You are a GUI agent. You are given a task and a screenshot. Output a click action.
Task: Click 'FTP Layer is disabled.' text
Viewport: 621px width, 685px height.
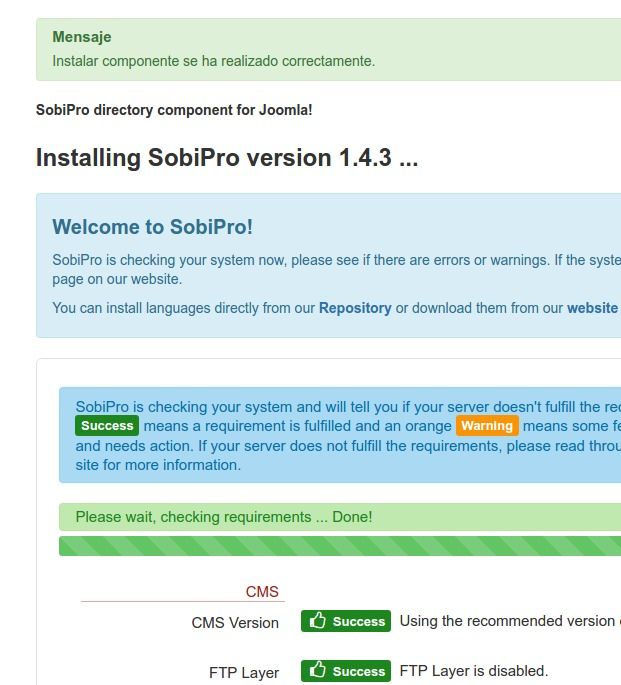click(473, 671)
